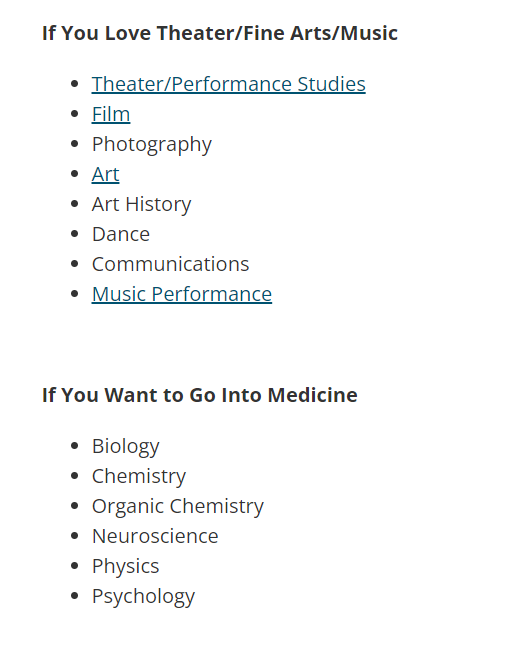Click the bullet before Psychology
The width and height of the screenshot is (506, 656).
click(x=75, y=596)
